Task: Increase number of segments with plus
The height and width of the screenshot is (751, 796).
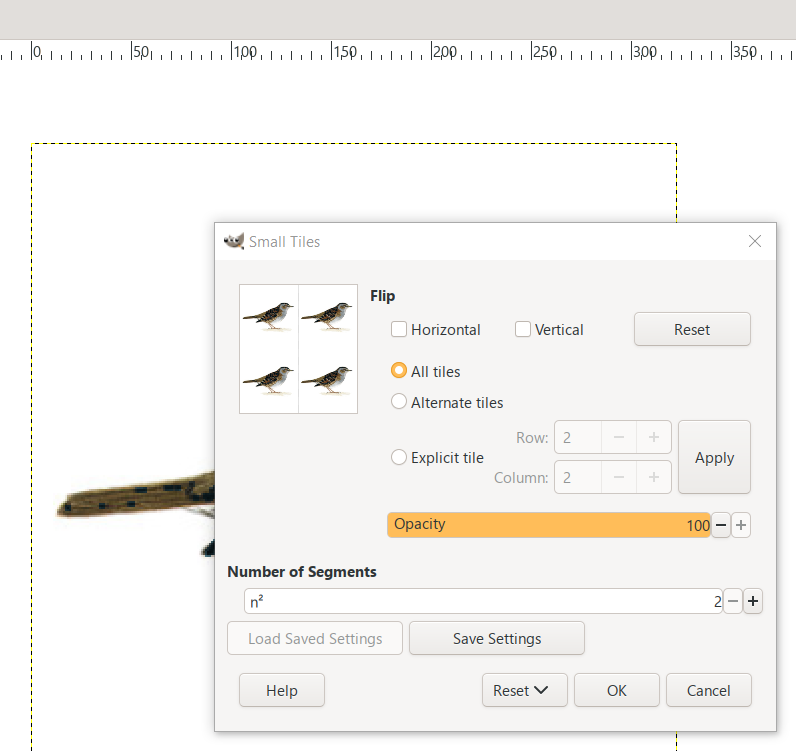Action: (x=753, y=601)
